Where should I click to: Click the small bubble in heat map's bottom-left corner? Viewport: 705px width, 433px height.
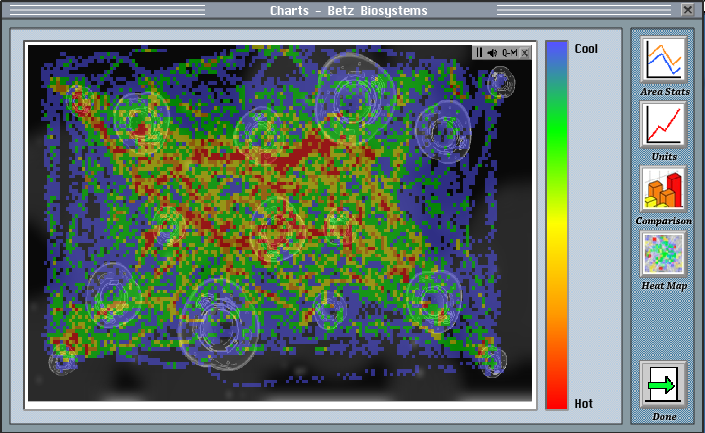63,359
